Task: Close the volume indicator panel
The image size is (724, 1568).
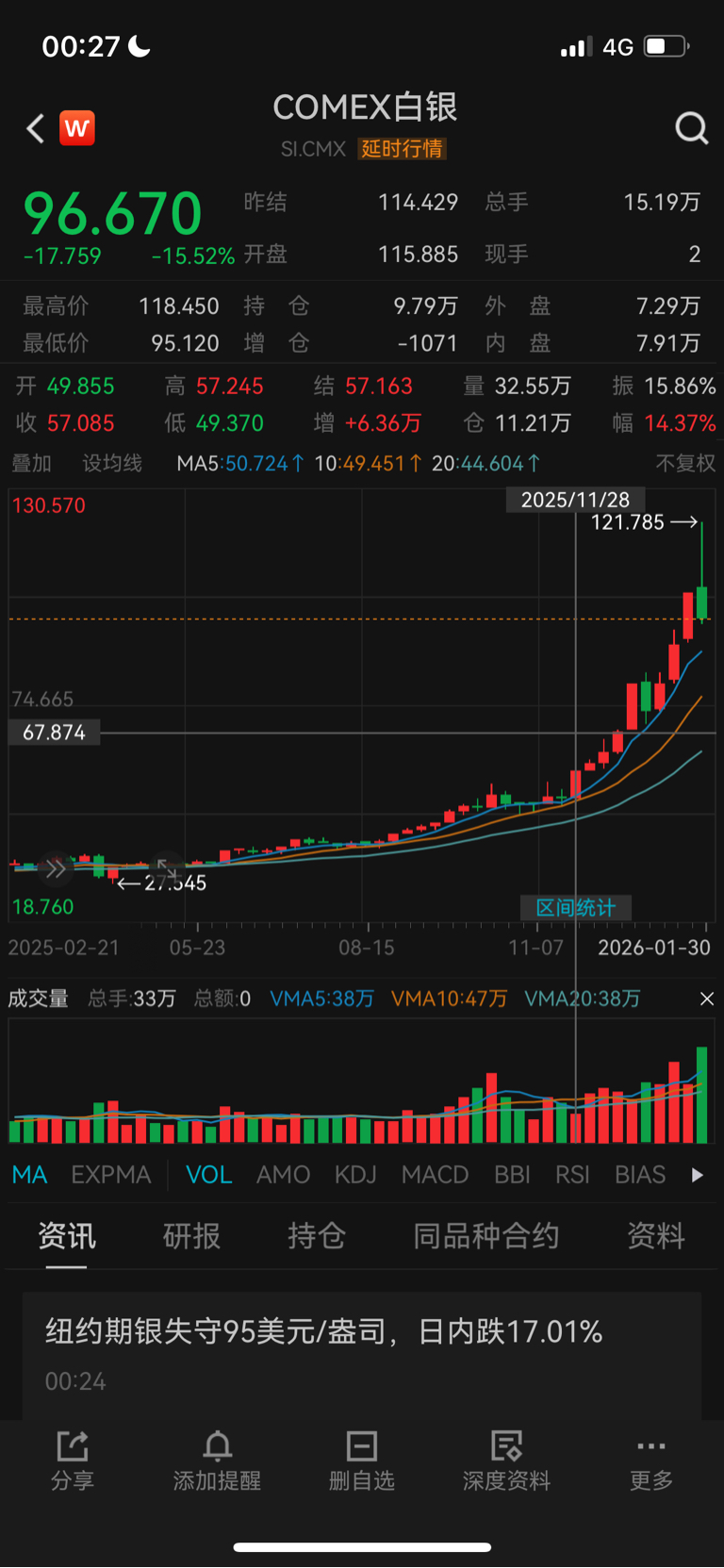Action: pyautogui.click(x=707, y=999)
